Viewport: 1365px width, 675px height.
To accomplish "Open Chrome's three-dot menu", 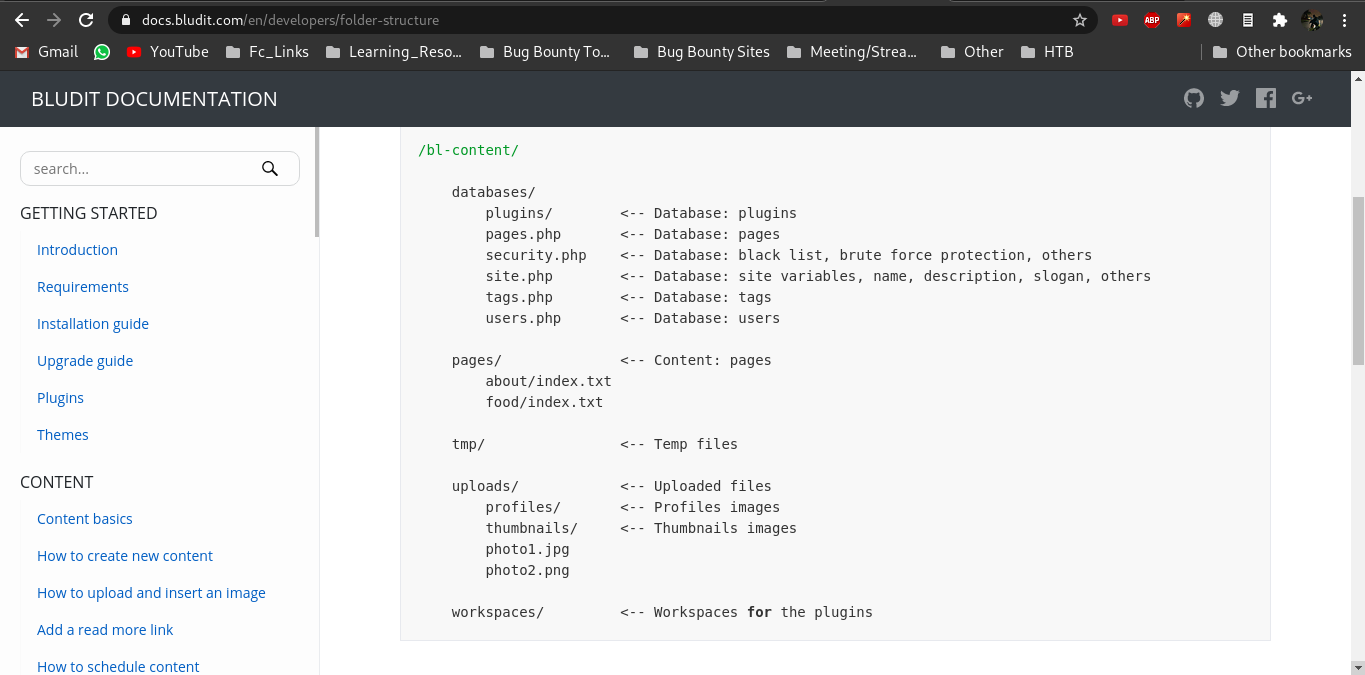I will pyautogui.click(x=1345, y=20).
